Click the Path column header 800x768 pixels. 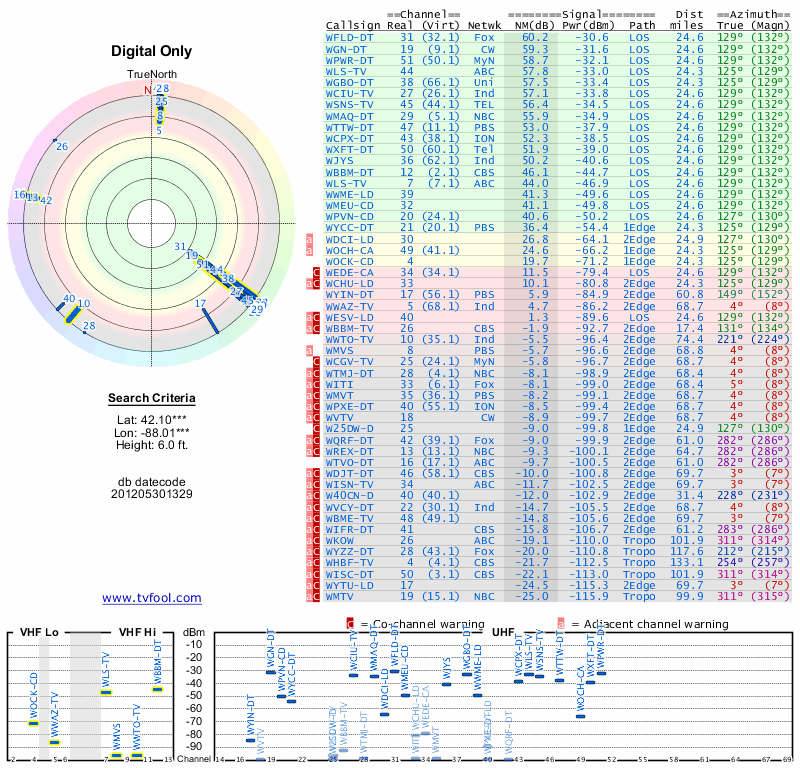642,26
